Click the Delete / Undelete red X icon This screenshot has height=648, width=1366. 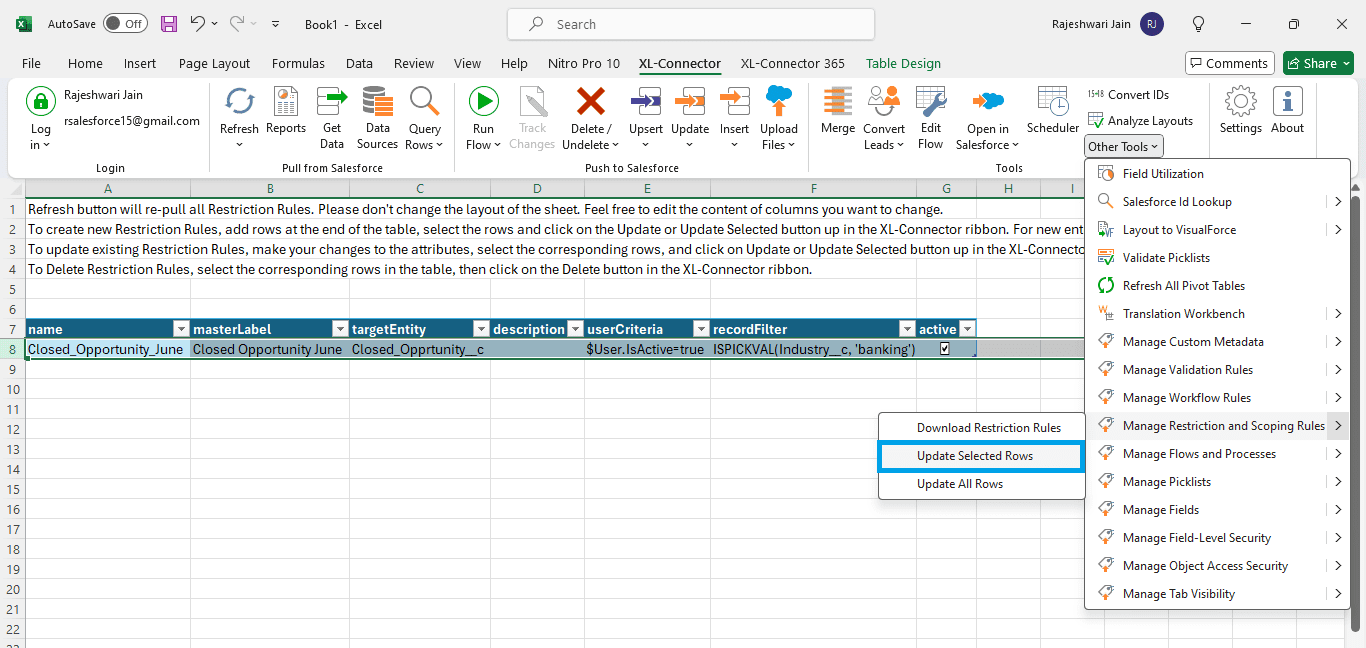[590, 102]
